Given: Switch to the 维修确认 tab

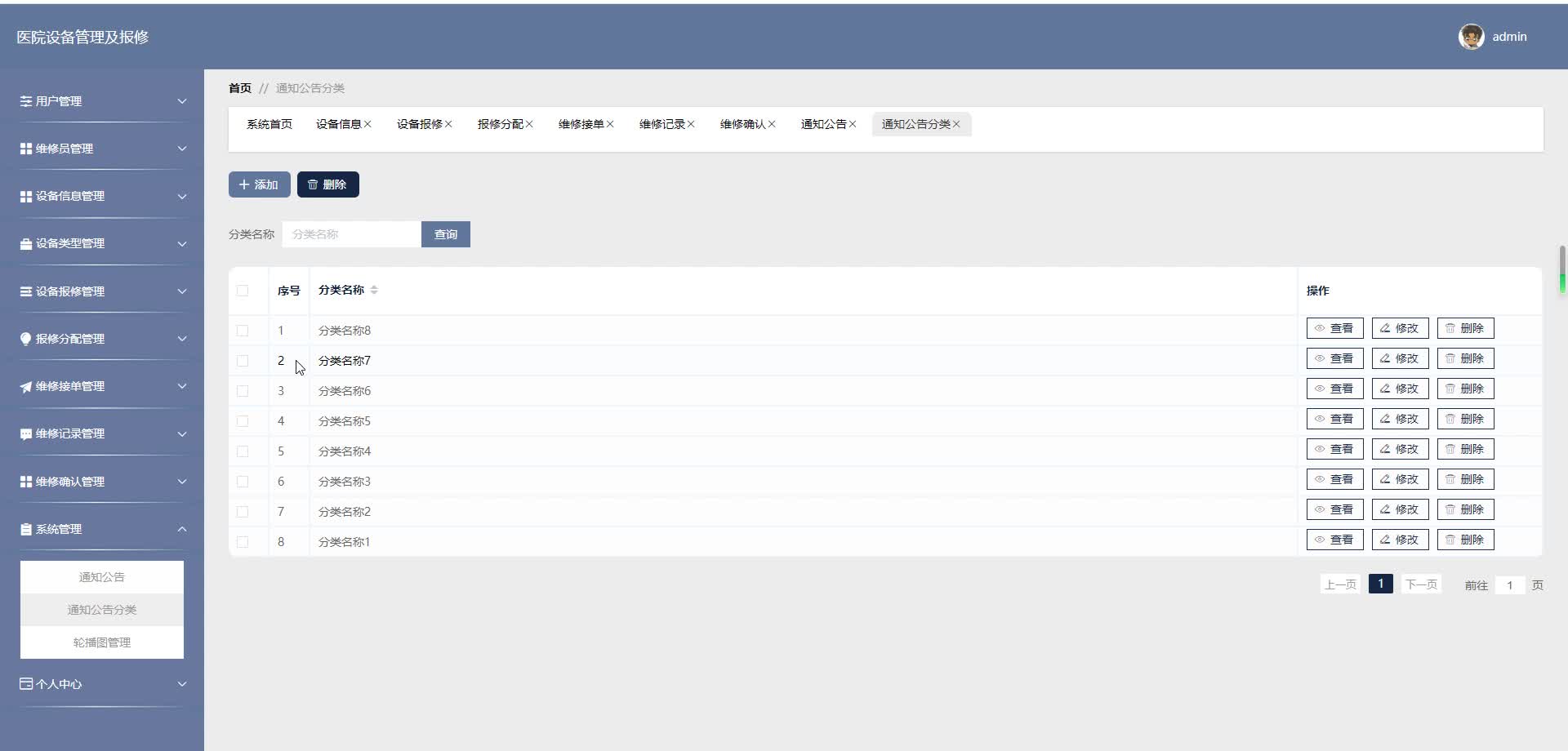Looking at the screenshot, I should point(743,124).
